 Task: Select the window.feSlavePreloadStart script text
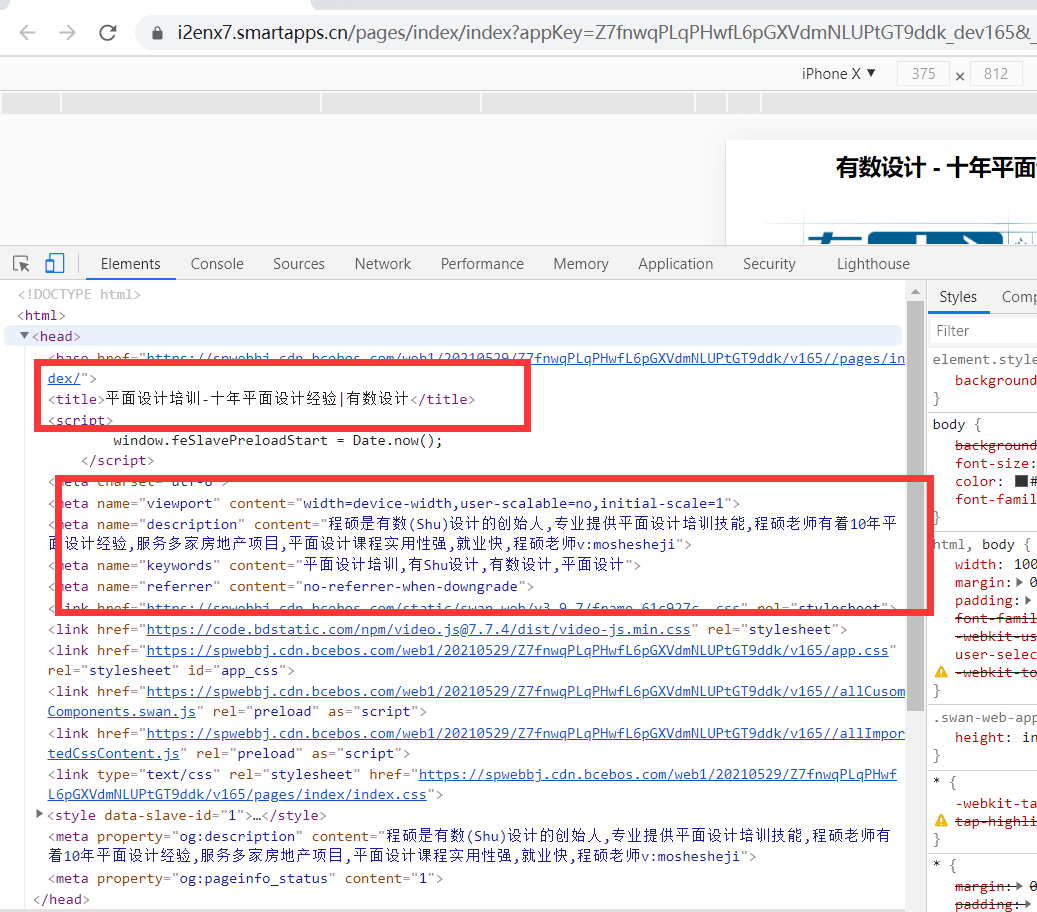[278, 440]
